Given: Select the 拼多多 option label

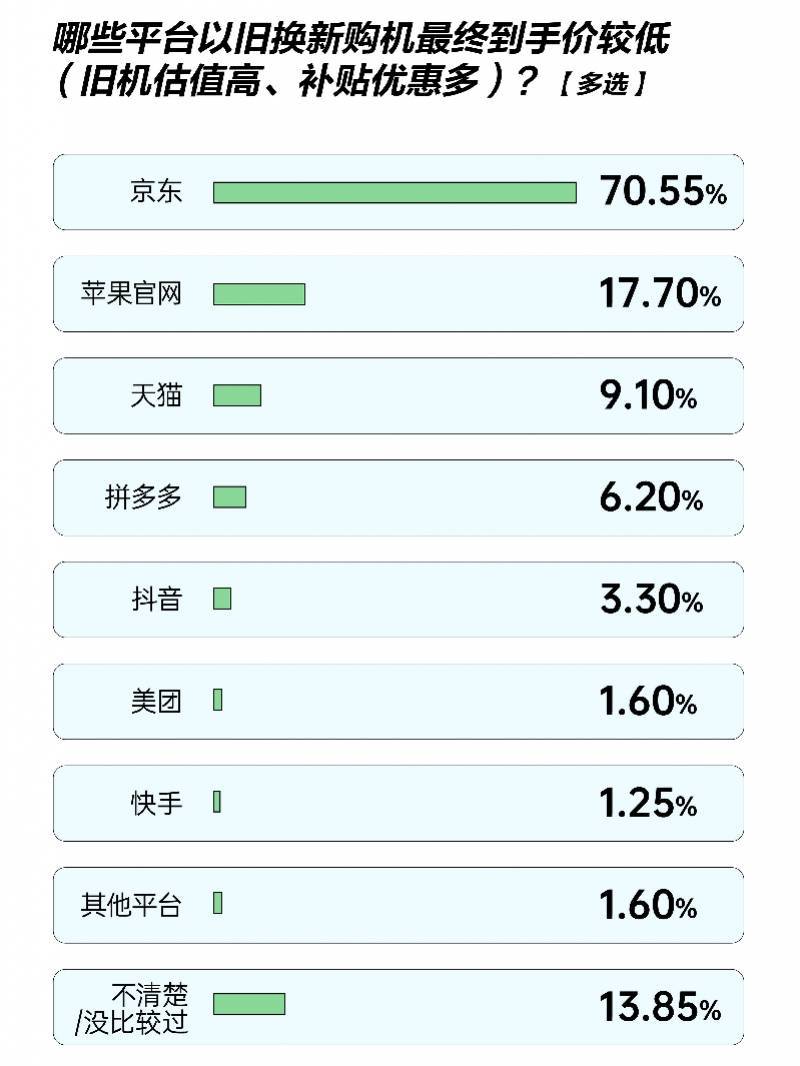Looking at the screenshot, I should 144,497.
